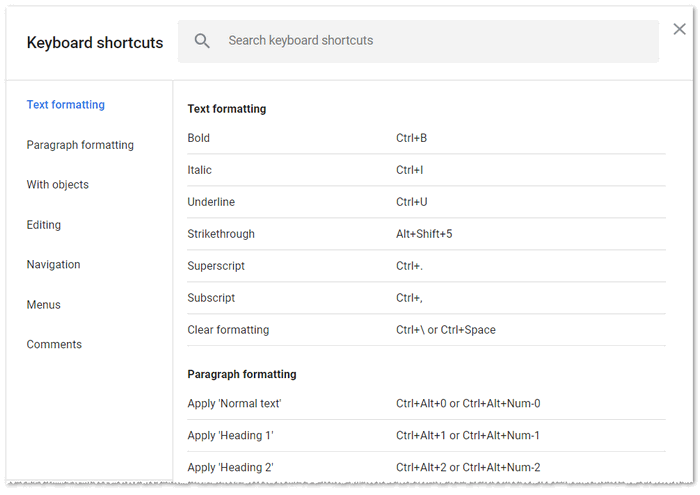Select the Strikethrough shortcut entry
700x495 pixels.
pyautogui.click(x=426, y=234)
